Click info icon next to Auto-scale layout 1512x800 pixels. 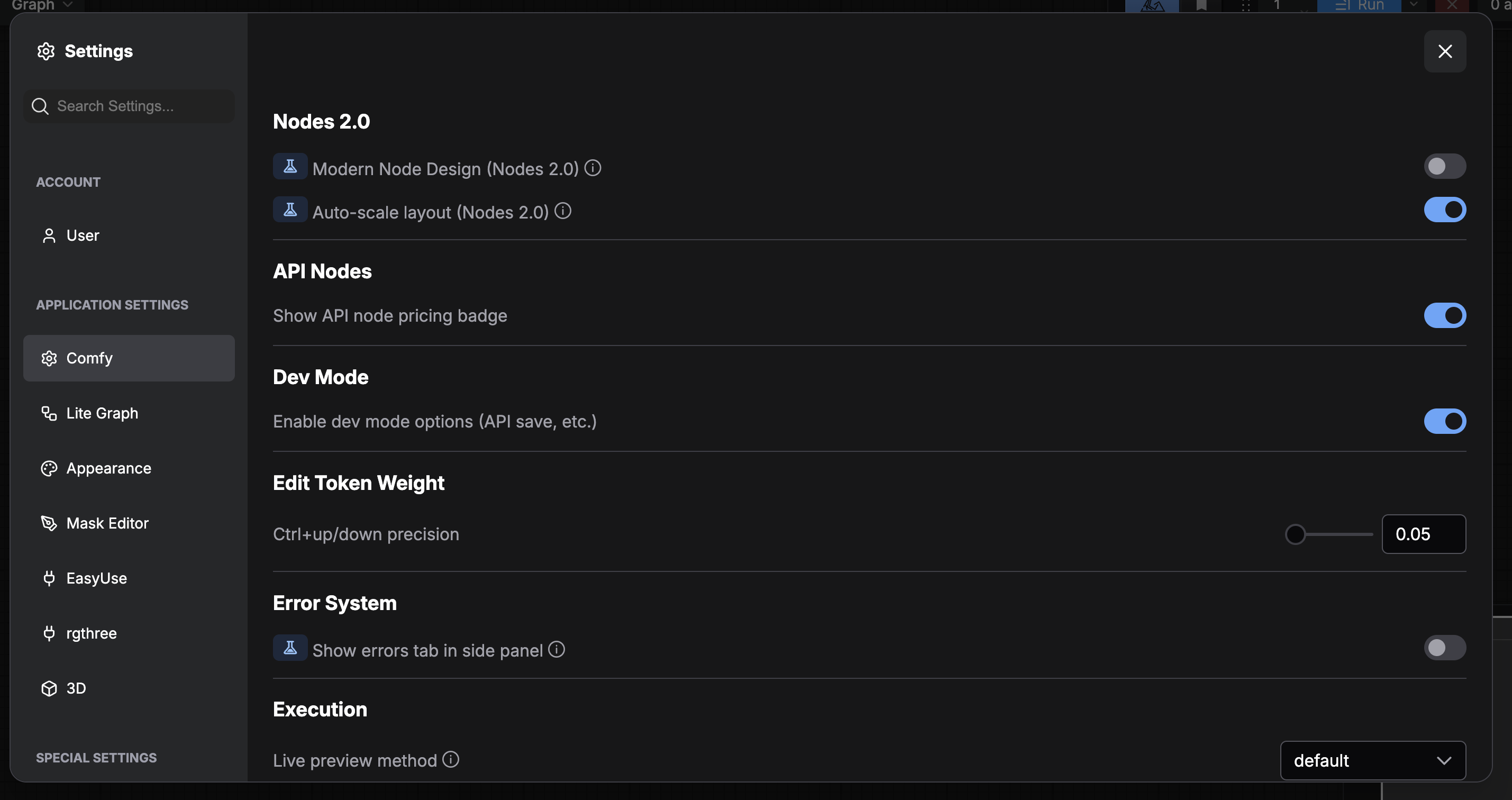[563, 211]
